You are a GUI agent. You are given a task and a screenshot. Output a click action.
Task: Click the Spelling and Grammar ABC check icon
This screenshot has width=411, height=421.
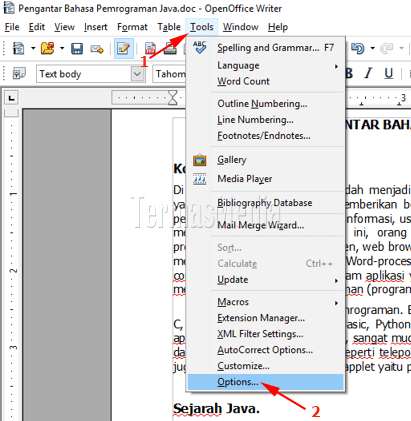point(200,48)
